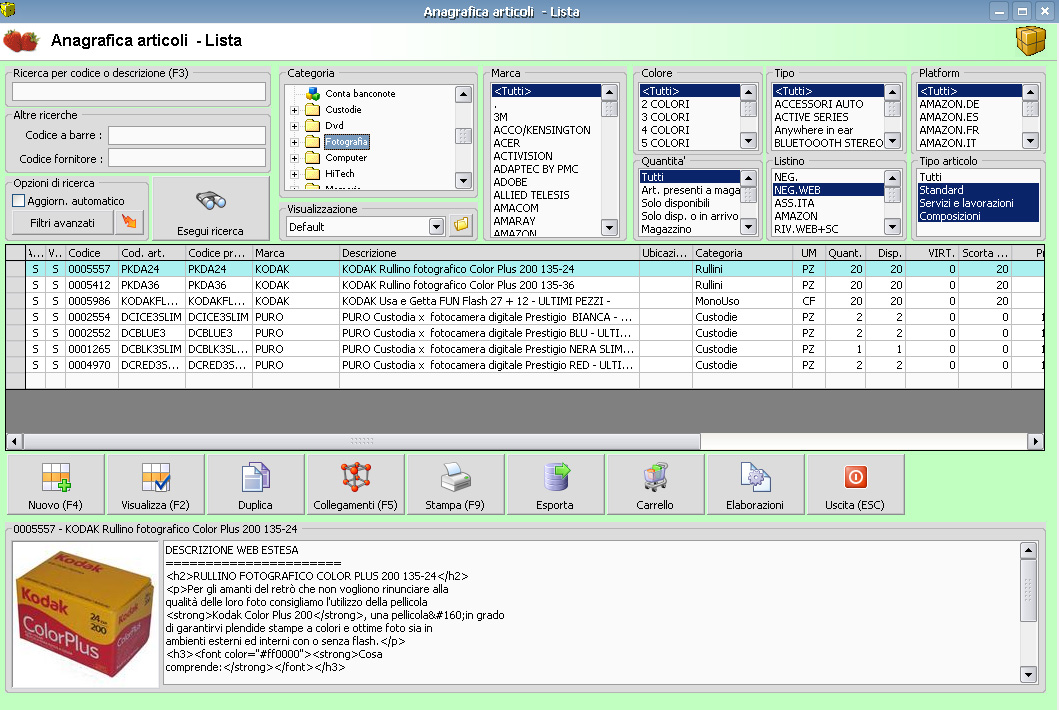Open Collegamenti (F5) links
This screenshot has width=1059, height=710.
click(355, 484)
